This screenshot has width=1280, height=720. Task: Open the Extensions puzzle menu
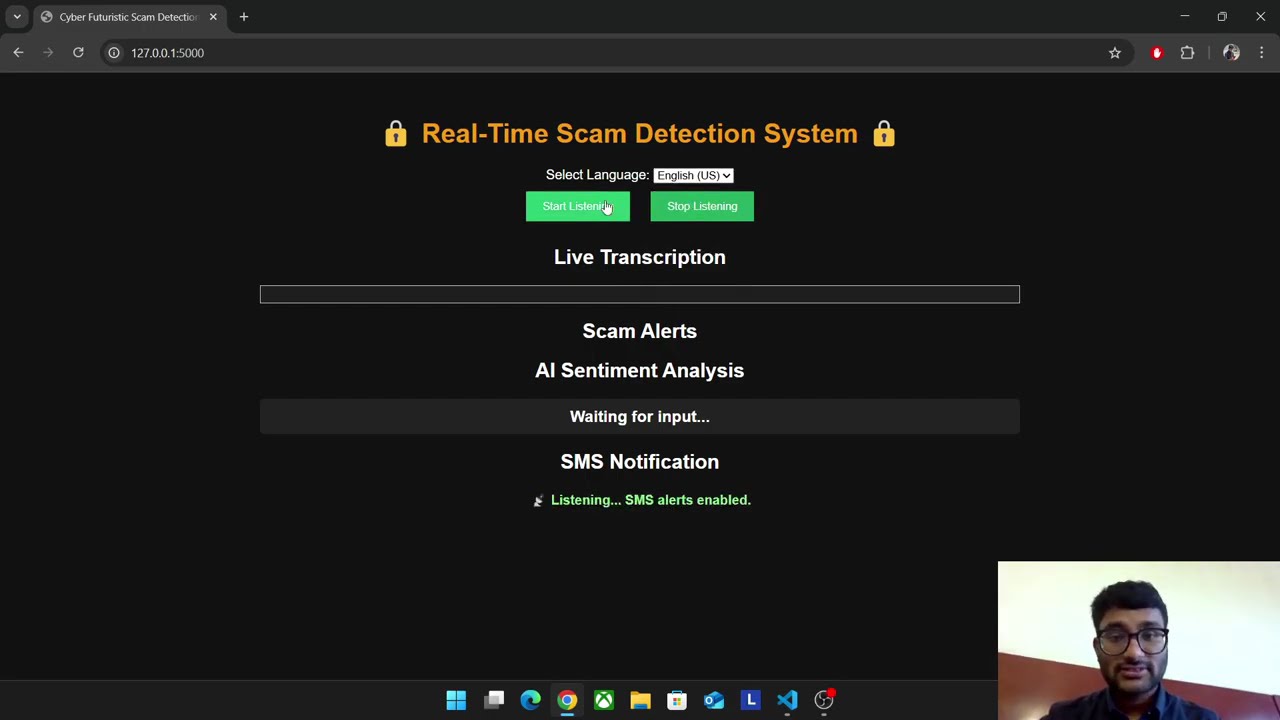[x=1188, y=53]
